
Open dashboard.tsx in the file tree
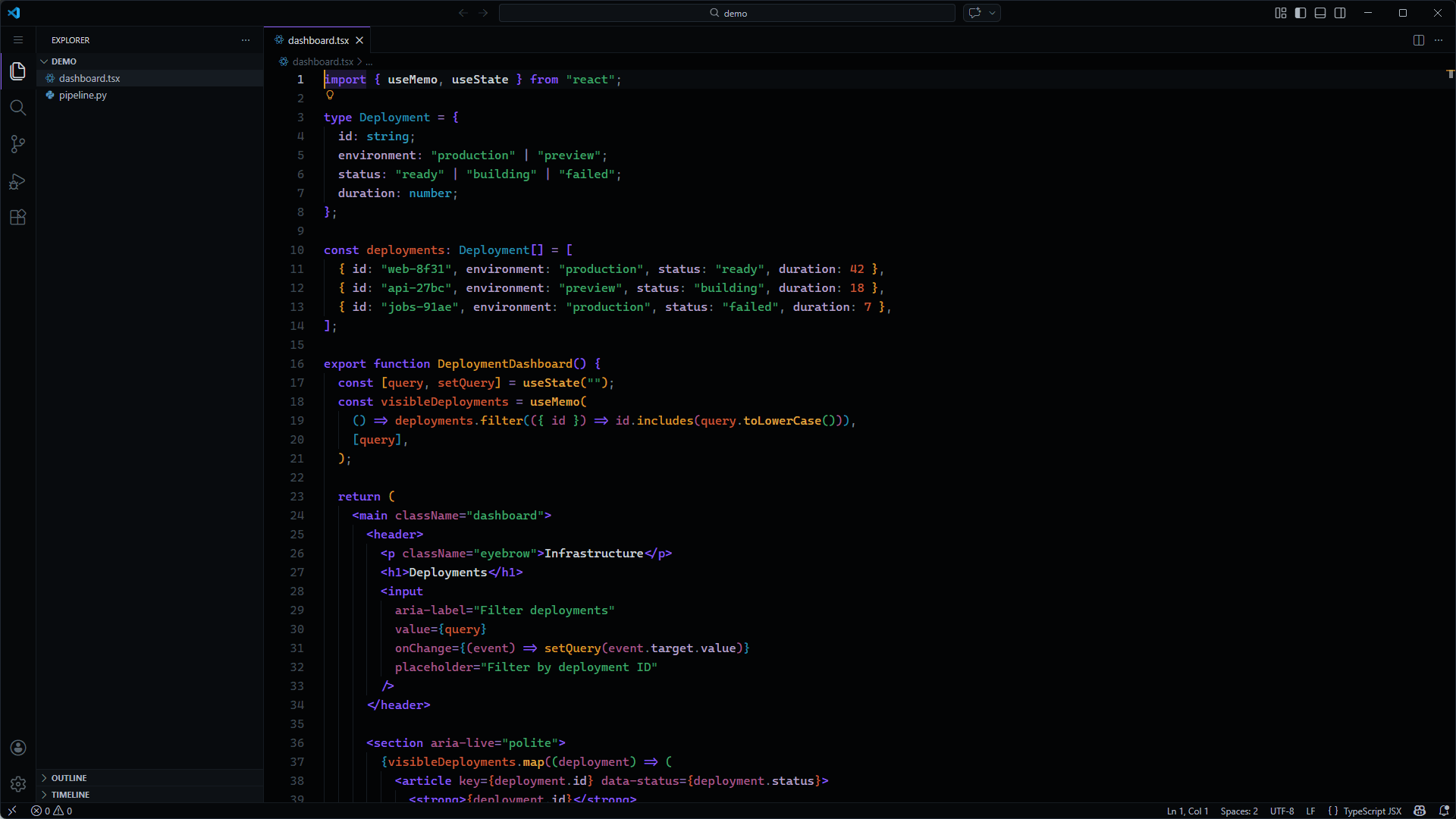[150, 78]
